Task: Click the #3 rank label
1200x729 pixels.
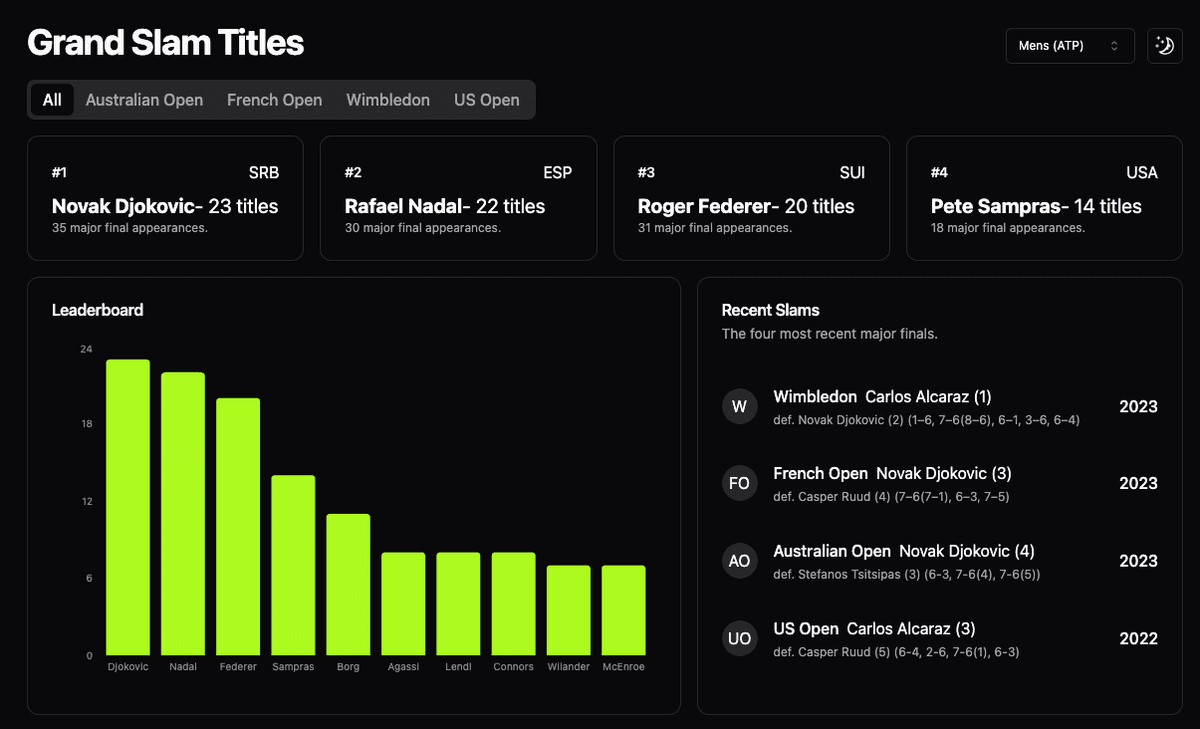Action: [646, 173]
